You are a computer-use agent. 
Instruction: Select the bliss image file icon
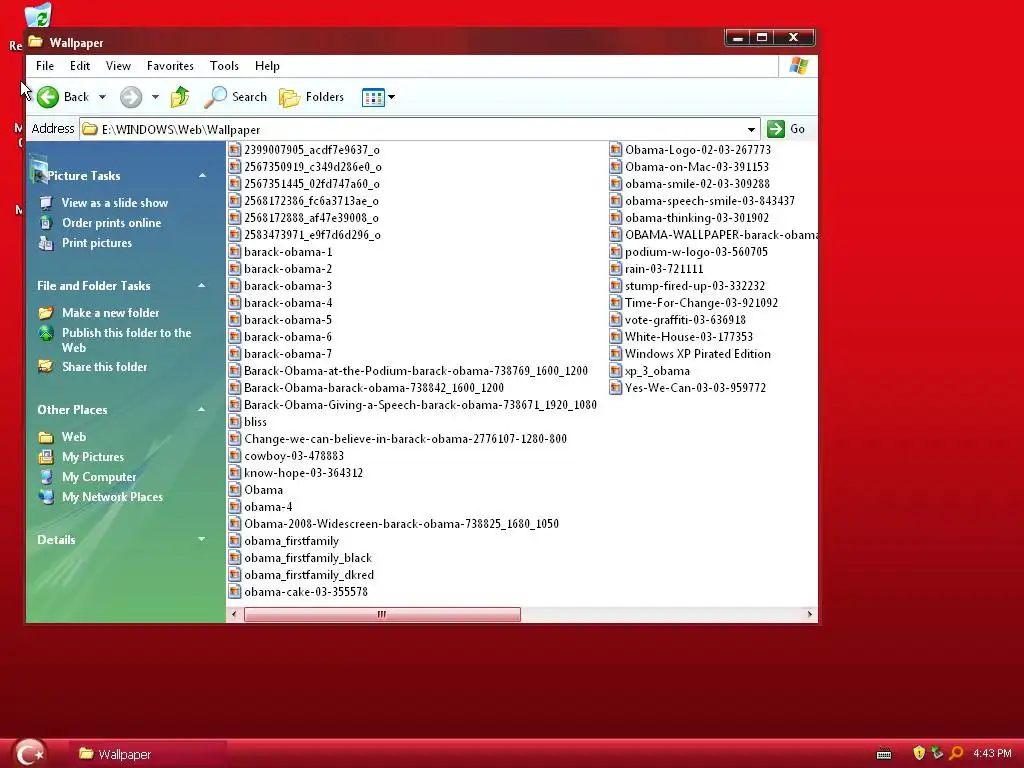coord(234,421)
